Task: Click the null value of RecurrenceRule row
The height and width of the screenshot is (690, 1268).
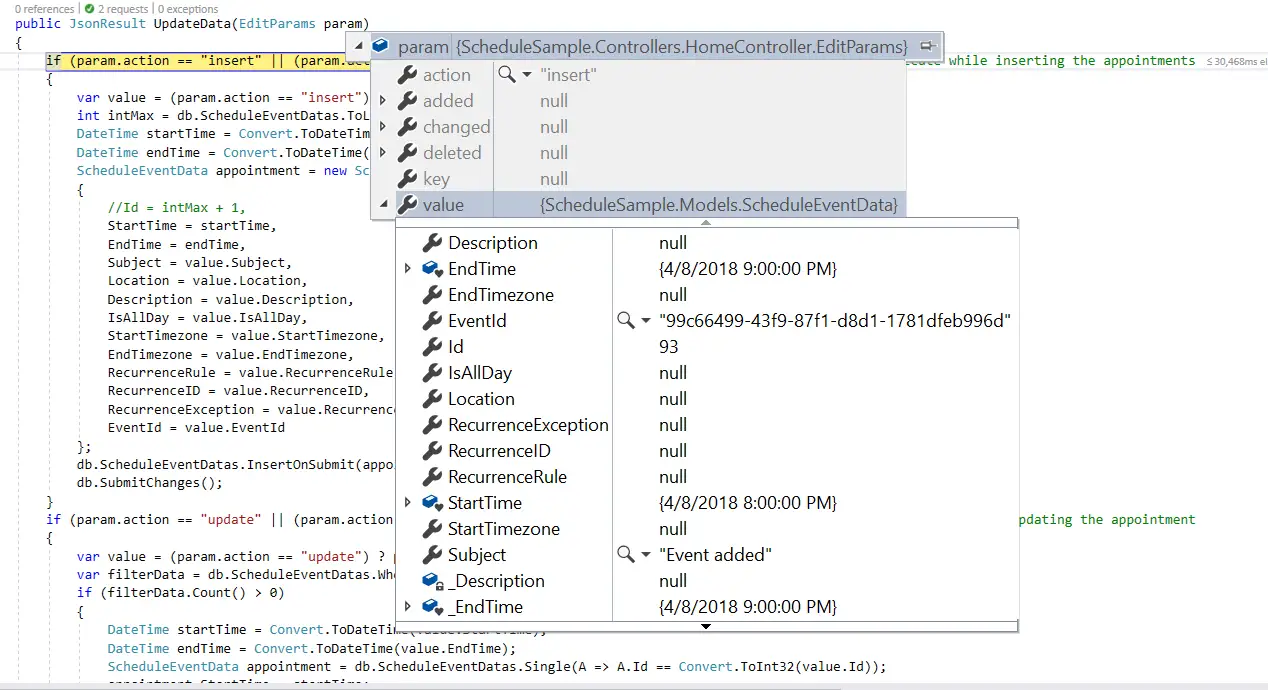Action: (673, 477)
